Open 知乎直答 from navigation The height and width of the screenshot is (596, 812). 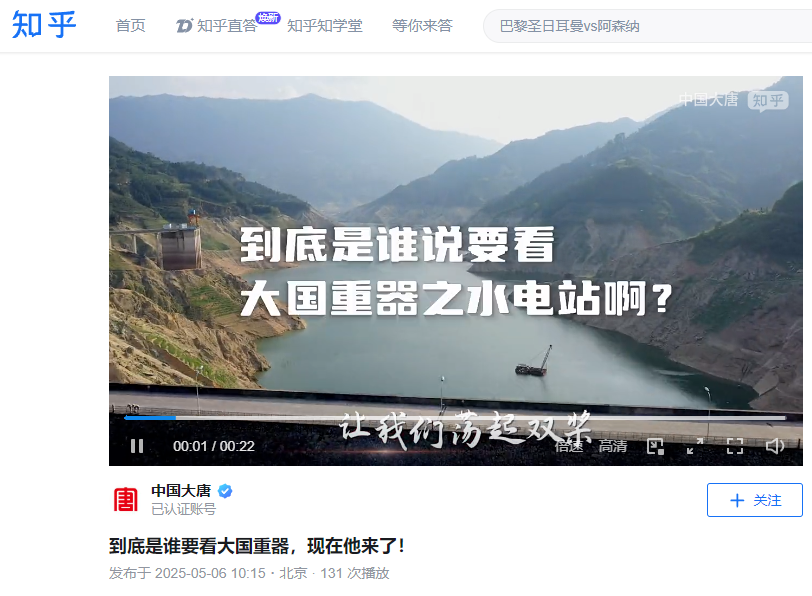217,25
